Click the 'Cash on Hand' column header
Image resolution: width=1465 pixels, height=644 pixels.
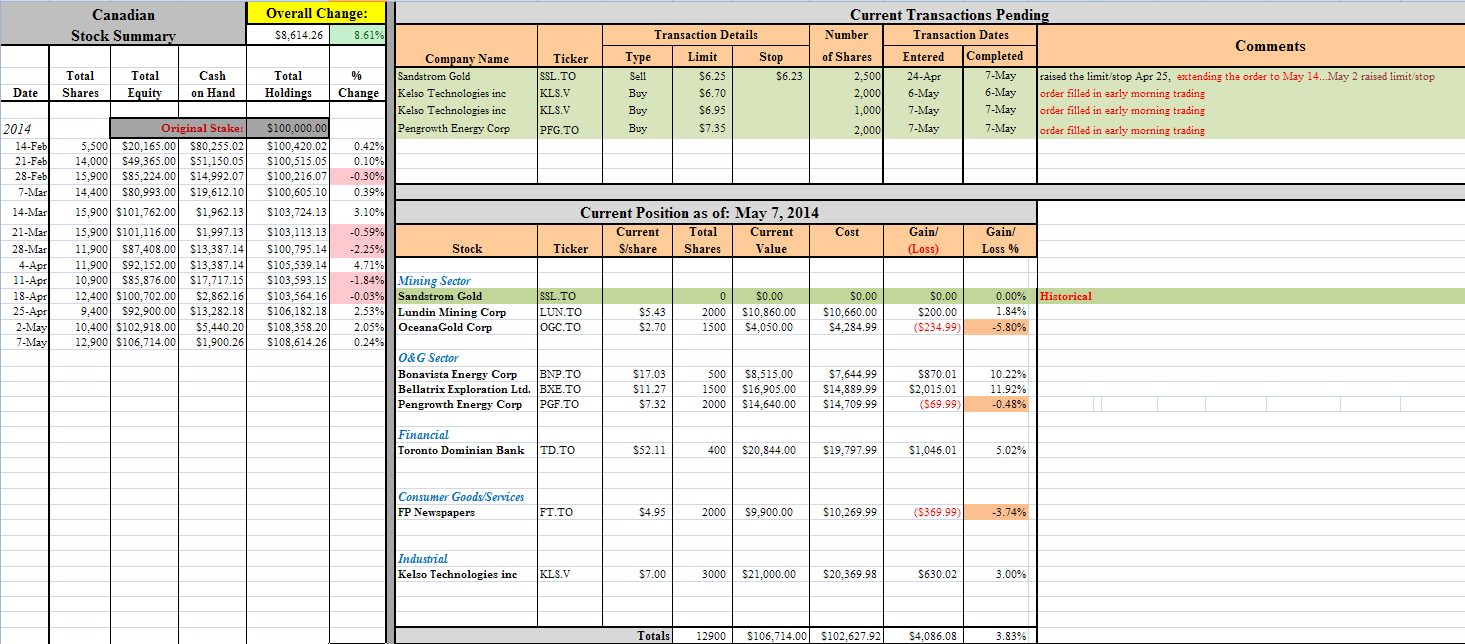(212, 84)
